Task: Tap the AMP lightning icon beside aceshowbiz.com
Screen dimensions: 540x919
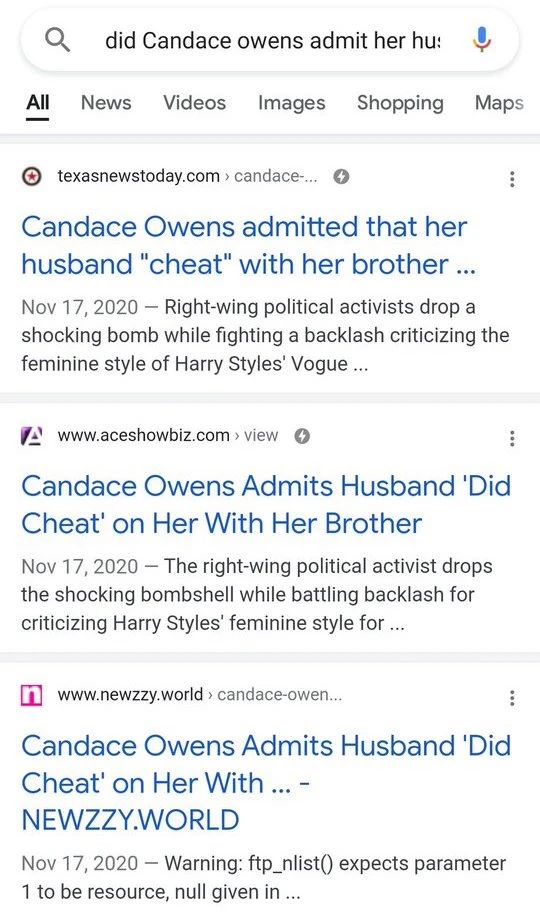Action: coord(302,435)
